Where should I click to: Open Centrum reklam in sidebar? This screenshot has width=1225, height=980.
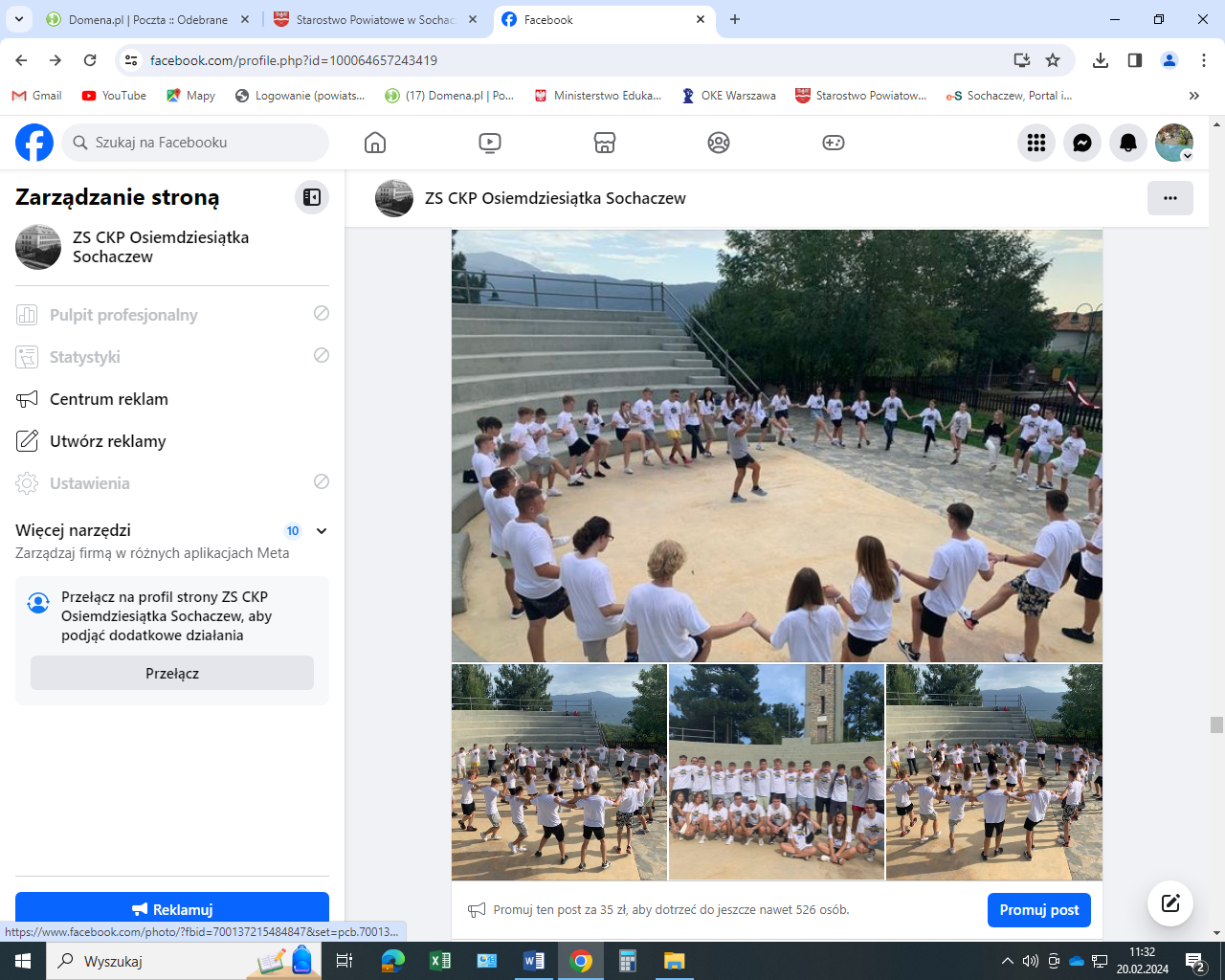[x=109, y=399]
